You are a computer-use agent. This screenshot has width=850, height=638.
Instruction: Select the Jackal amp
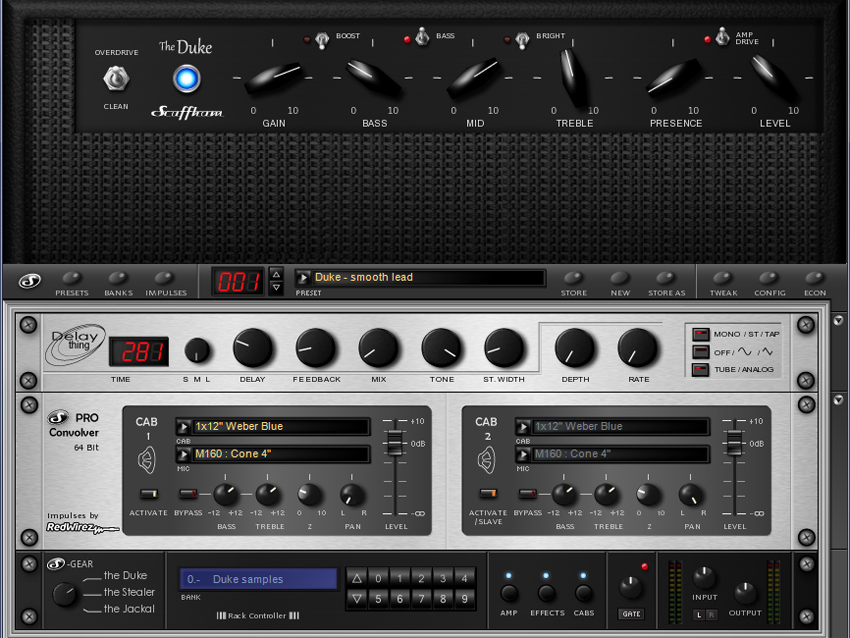point(129,609)
